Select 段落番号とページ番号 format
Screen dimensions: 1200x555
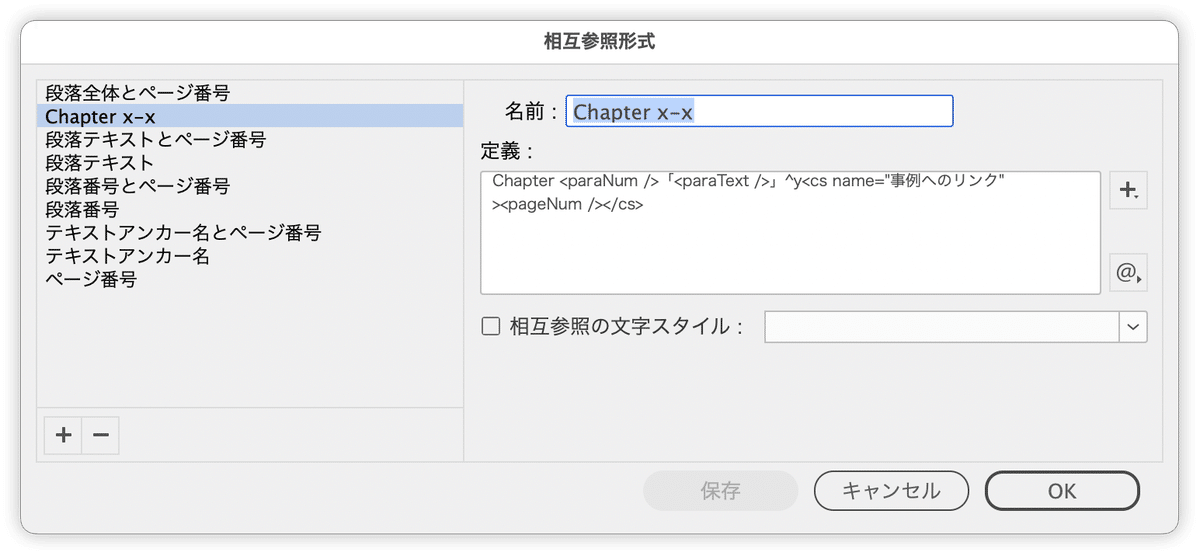point(138,186)
